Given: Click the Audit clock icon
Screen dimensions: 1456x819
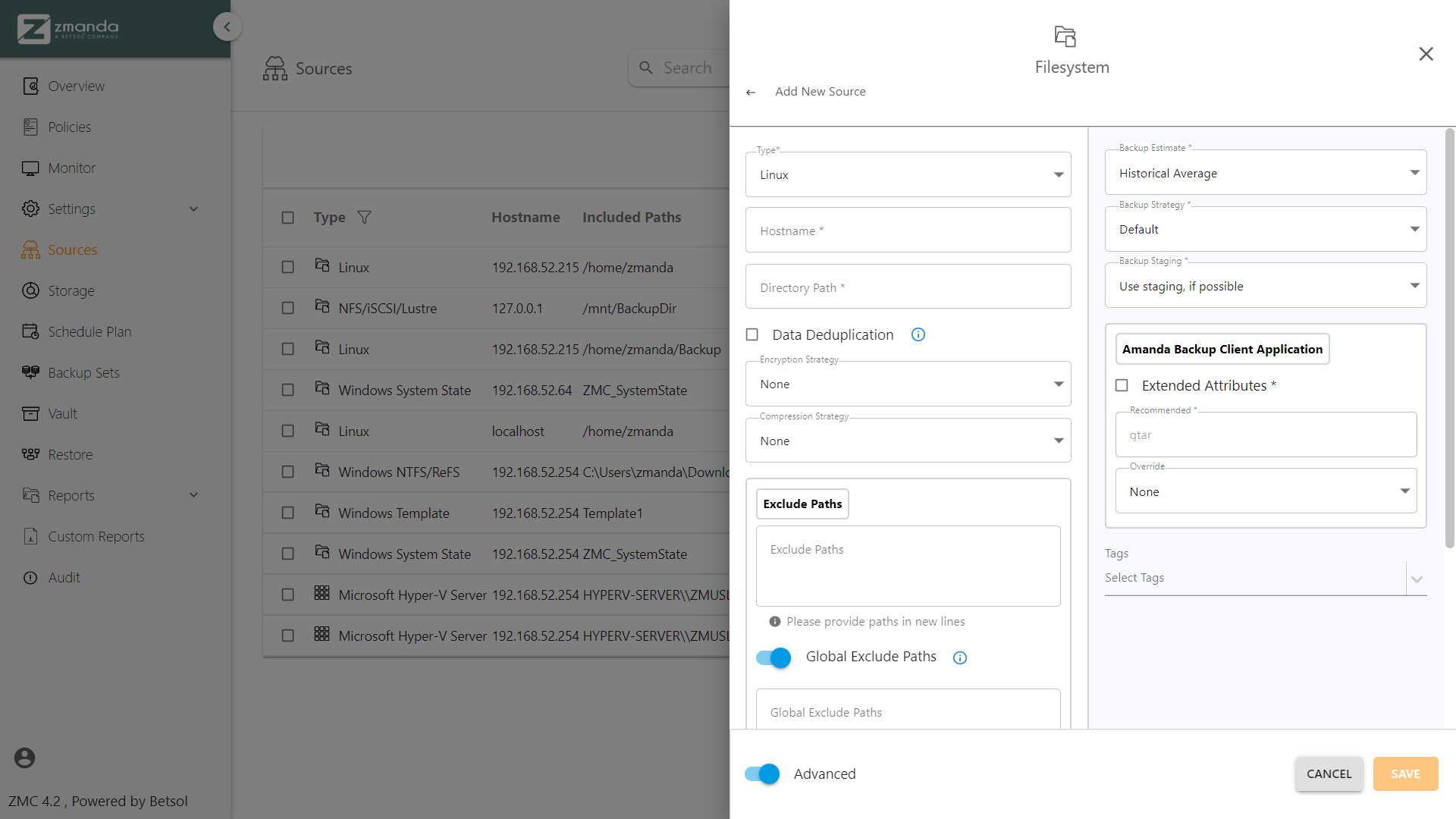Looking at the screenshot, I should [x=30, y=577].
